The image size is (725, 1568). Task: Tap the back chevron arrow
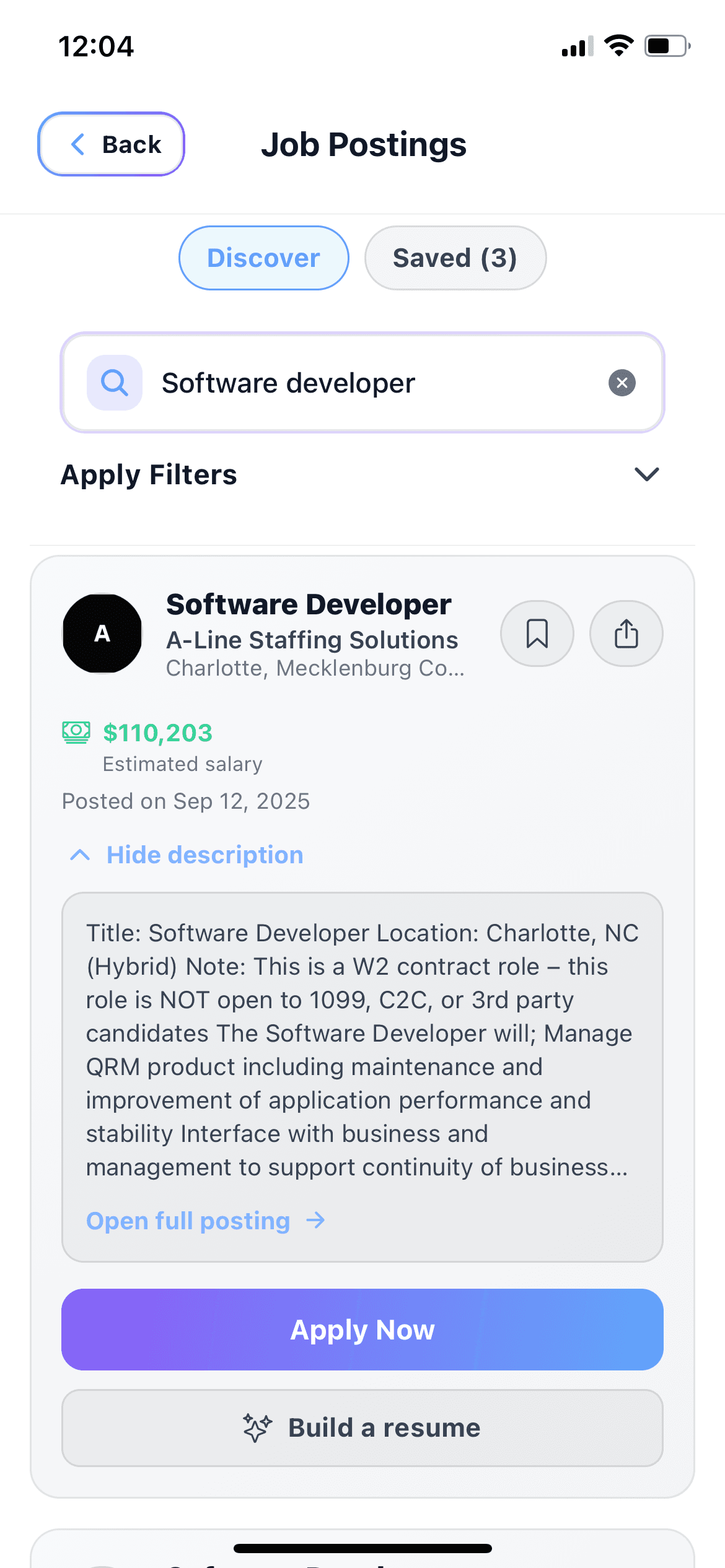click(x=78, y=144)
